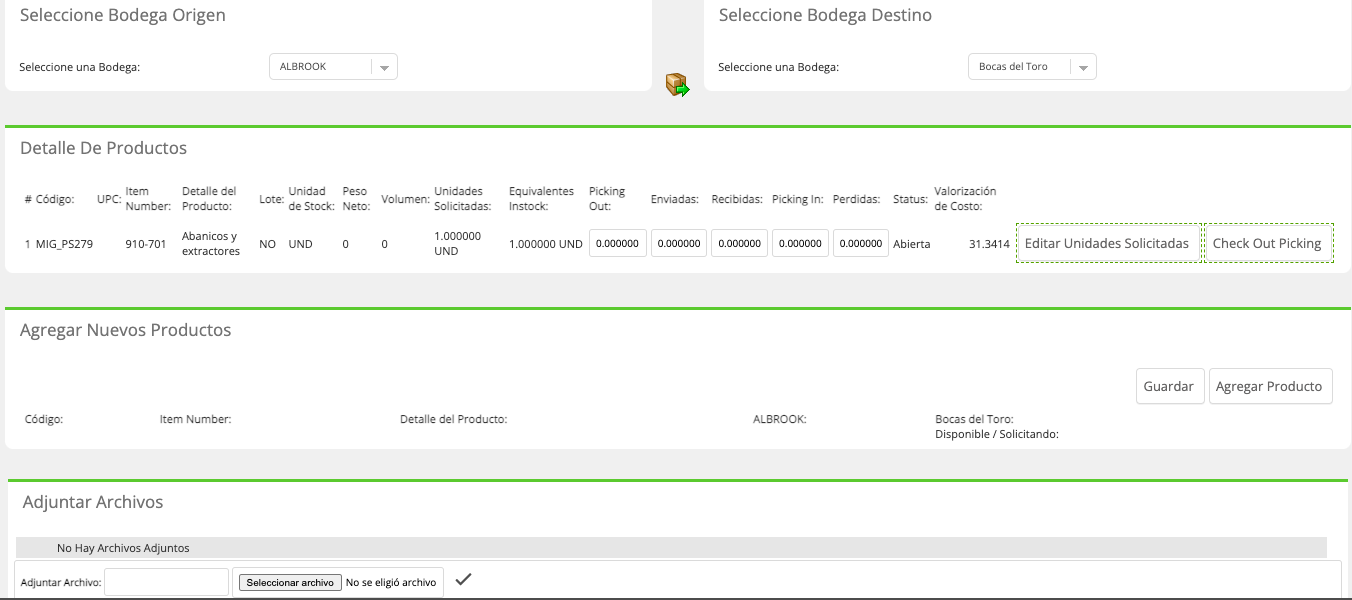The width and height of the screenshot is (1352, 600).
Task: Click the Disponible / Solicitando label
Action: tap(997, 434)
